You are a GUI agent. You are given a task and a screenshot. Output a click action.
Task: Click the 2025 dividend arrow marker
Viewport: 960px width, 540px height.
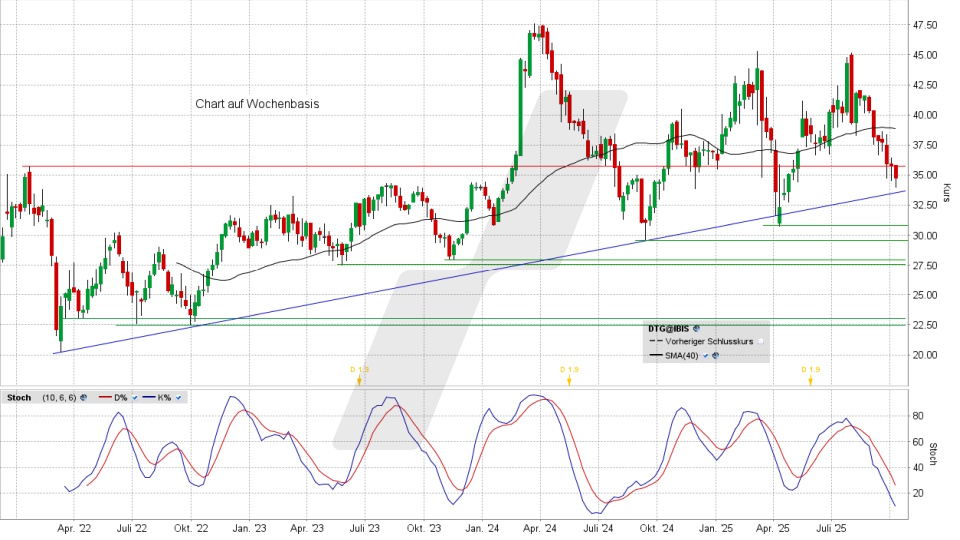click(x=810, y=380)
